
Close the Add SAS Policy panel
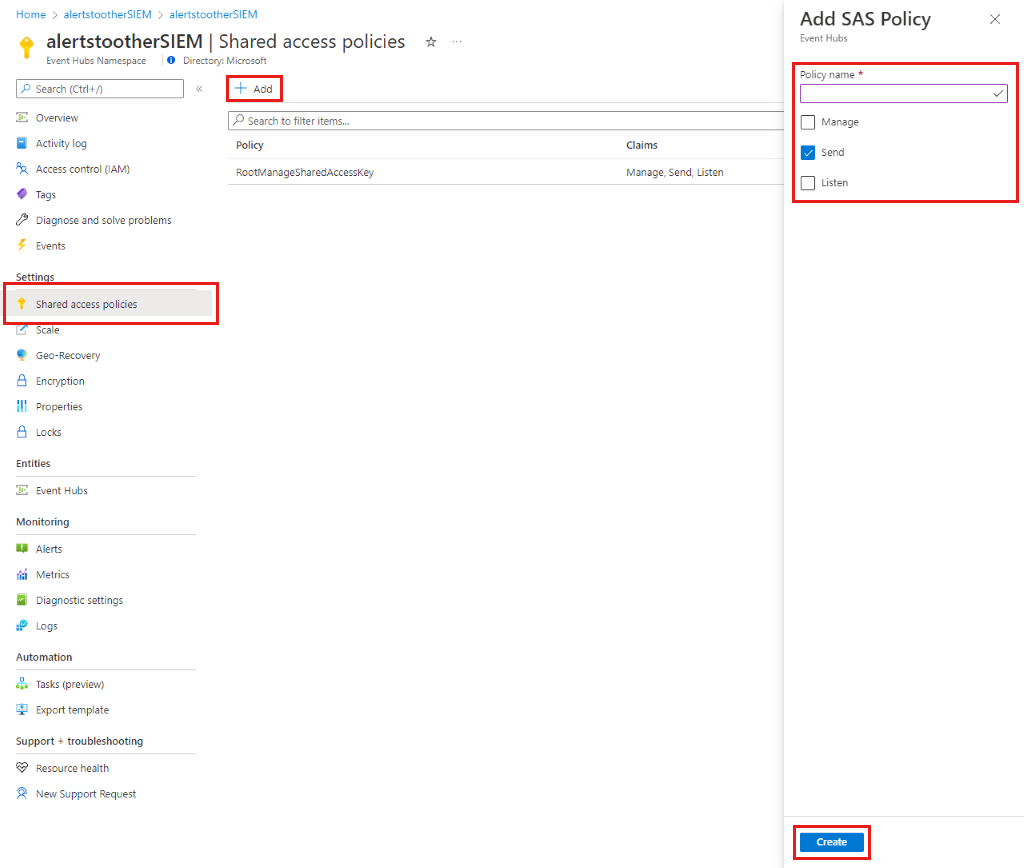pyautogui.click(x=995, y=20)
